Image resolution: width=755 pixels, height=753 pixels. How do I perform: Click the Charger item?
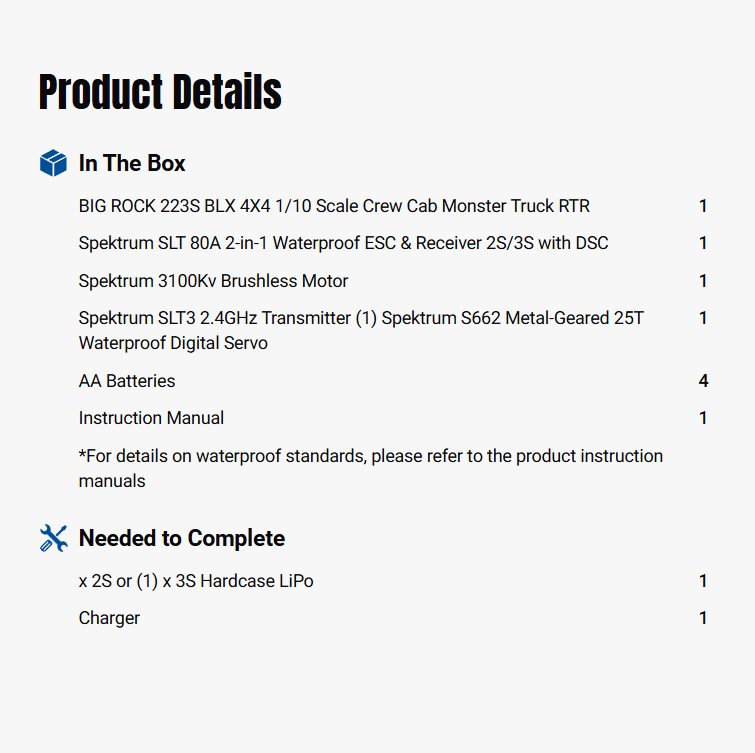point(109,618)
